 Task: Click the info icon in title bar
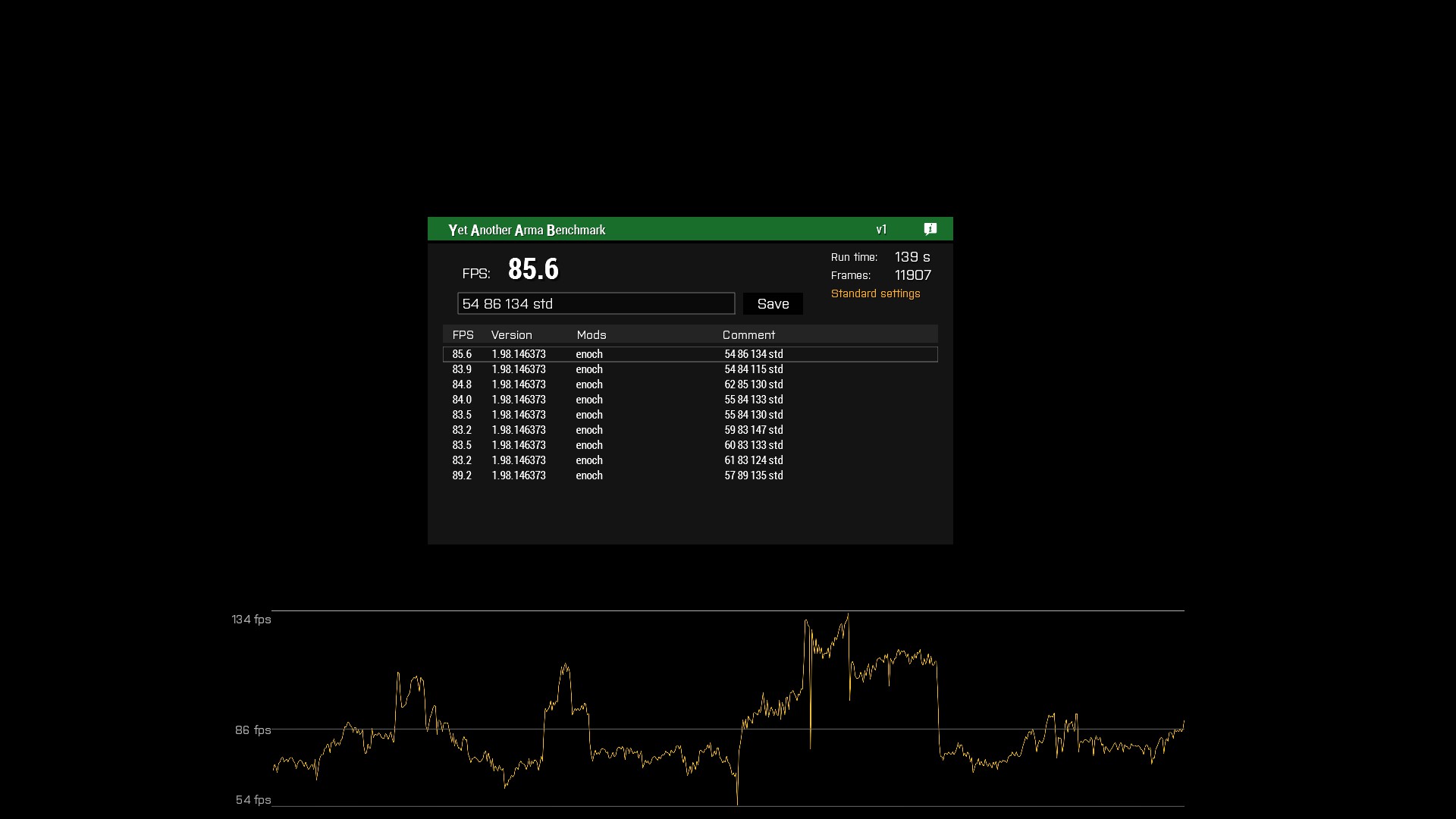click(x=930, y=229)
